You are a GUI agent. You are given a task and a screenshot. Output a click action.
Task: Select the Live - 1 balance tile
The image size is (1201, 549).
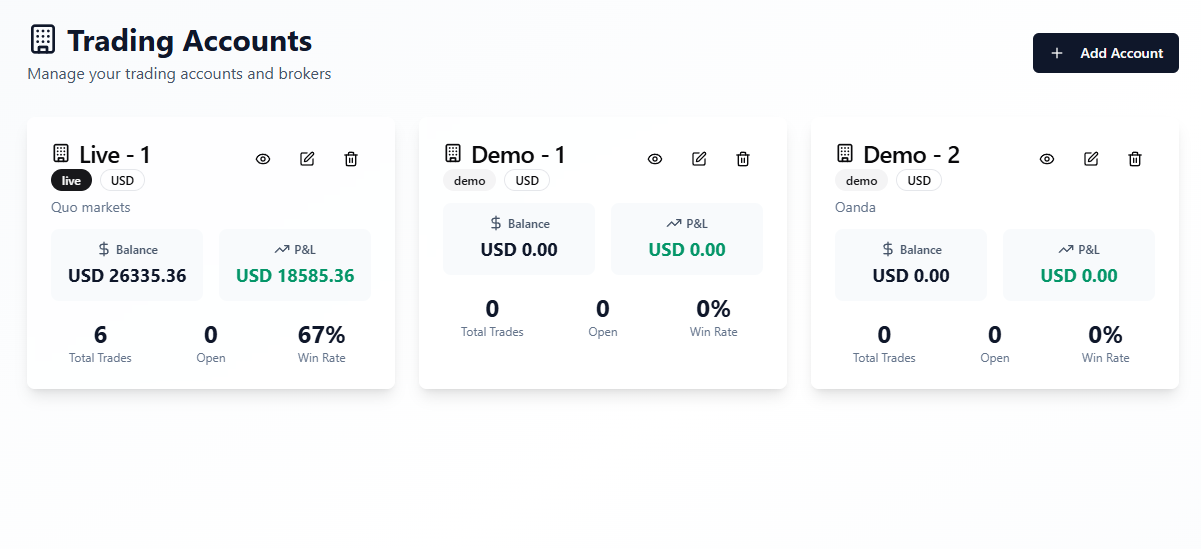point(127,265)
